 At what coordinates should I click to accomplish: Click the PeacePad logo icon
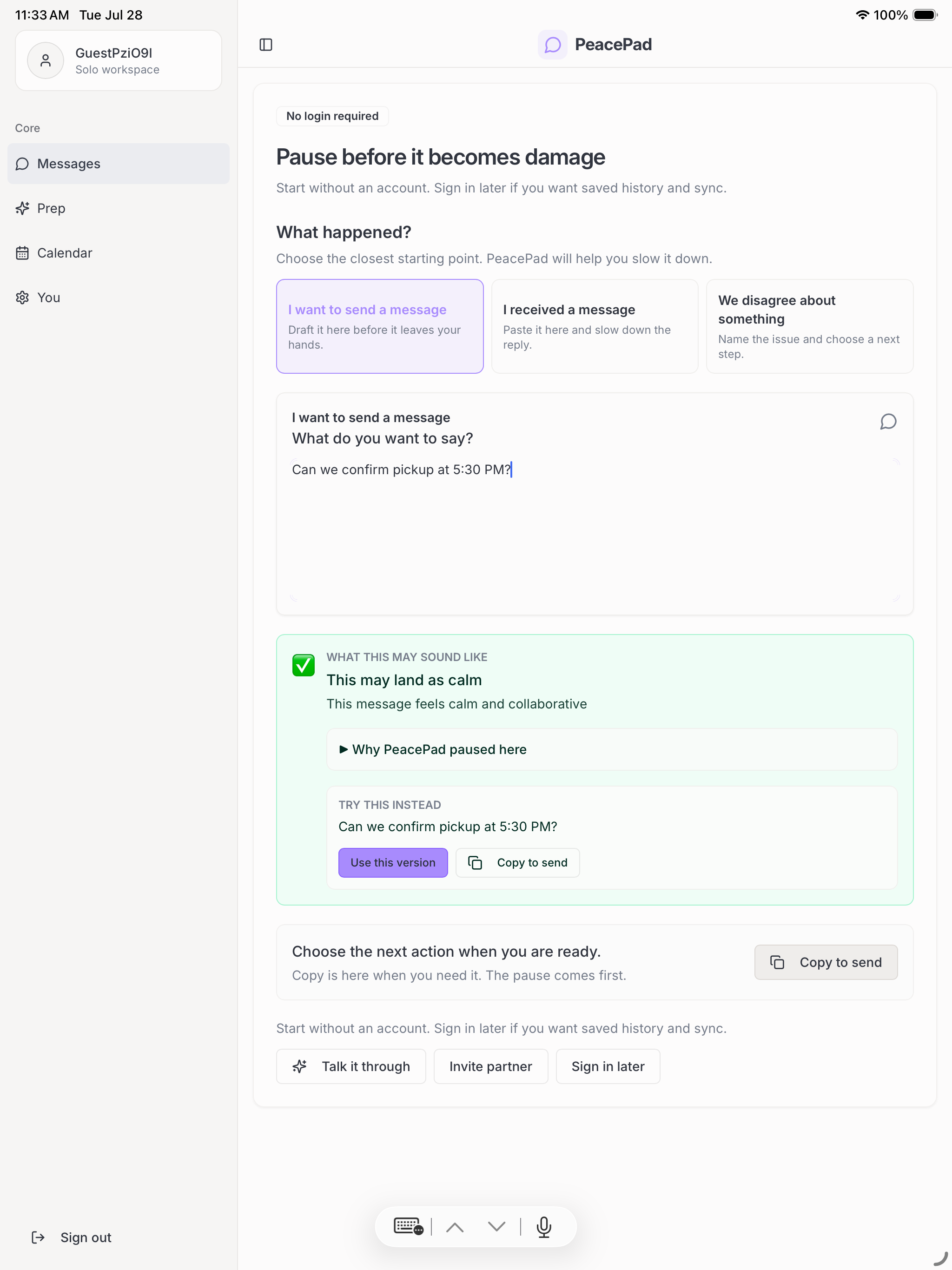point(552,45)
